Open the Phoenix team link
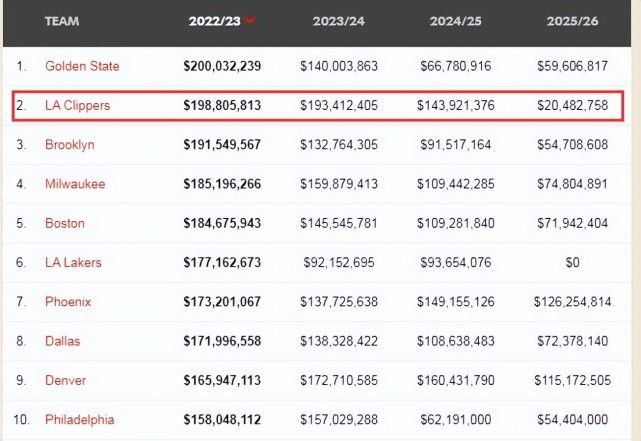641x441 pixels. tap(68, 301)
